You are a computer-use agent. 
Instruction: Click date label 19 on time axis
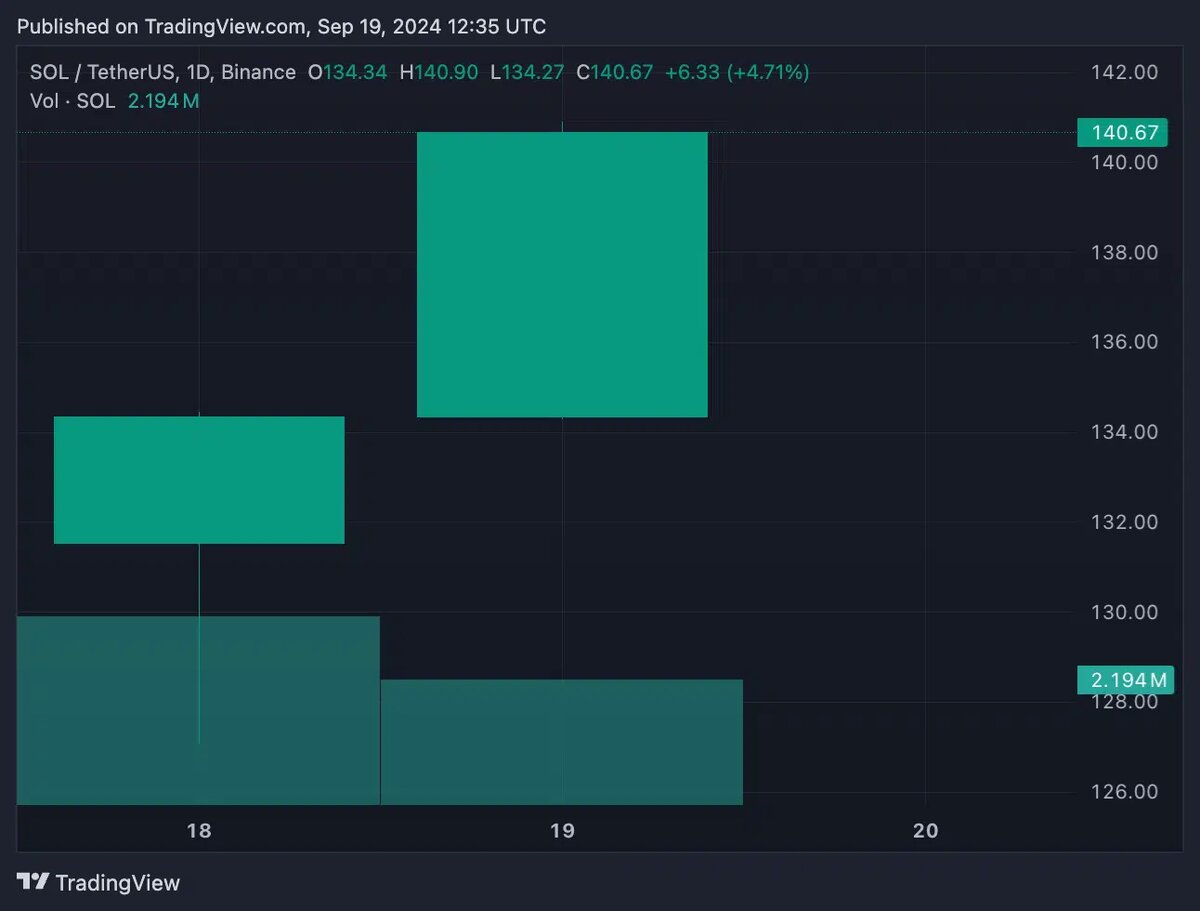562,830
